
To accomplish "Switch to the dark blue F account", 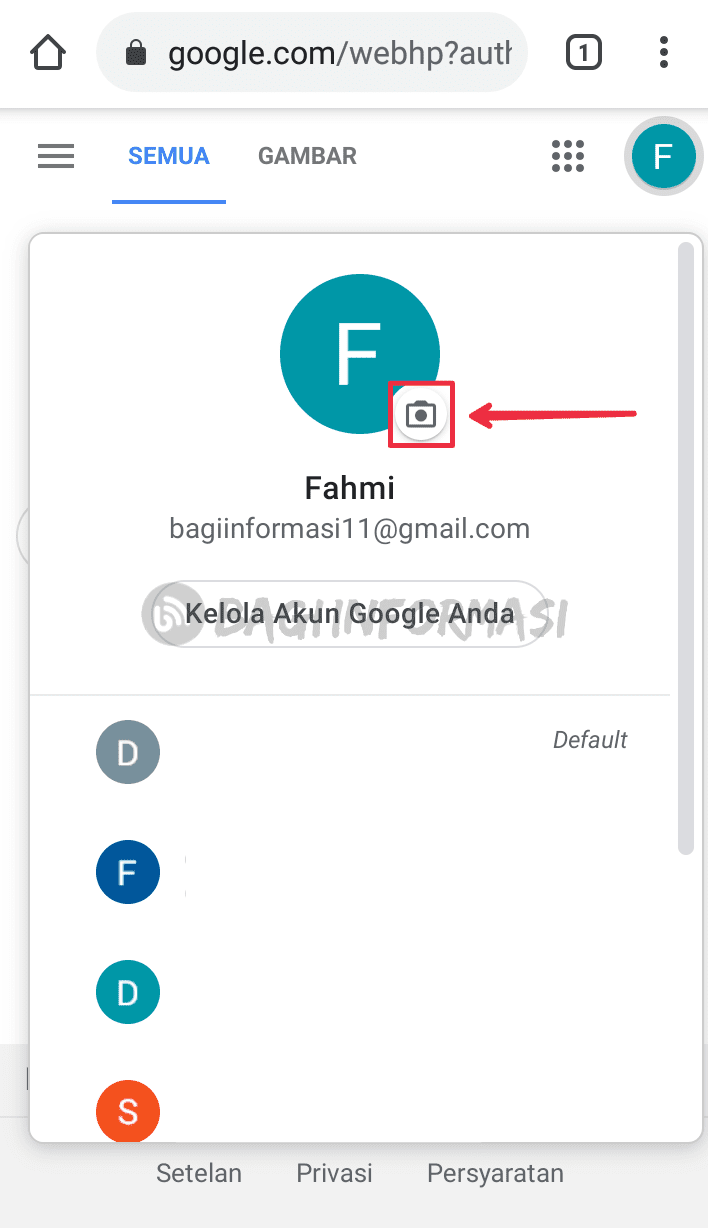I will click(127, 872).
